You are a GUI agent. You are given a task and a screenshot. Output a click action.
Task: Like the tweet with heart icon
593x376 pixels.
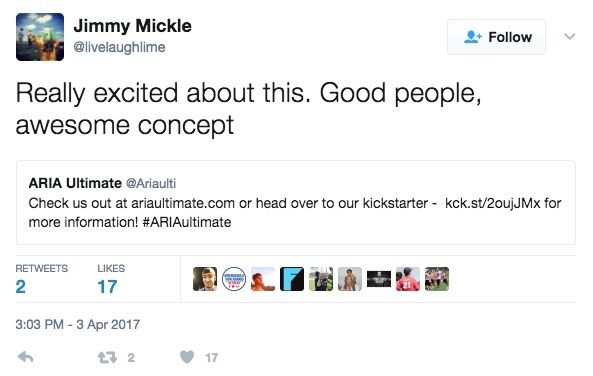click(187, 357)
